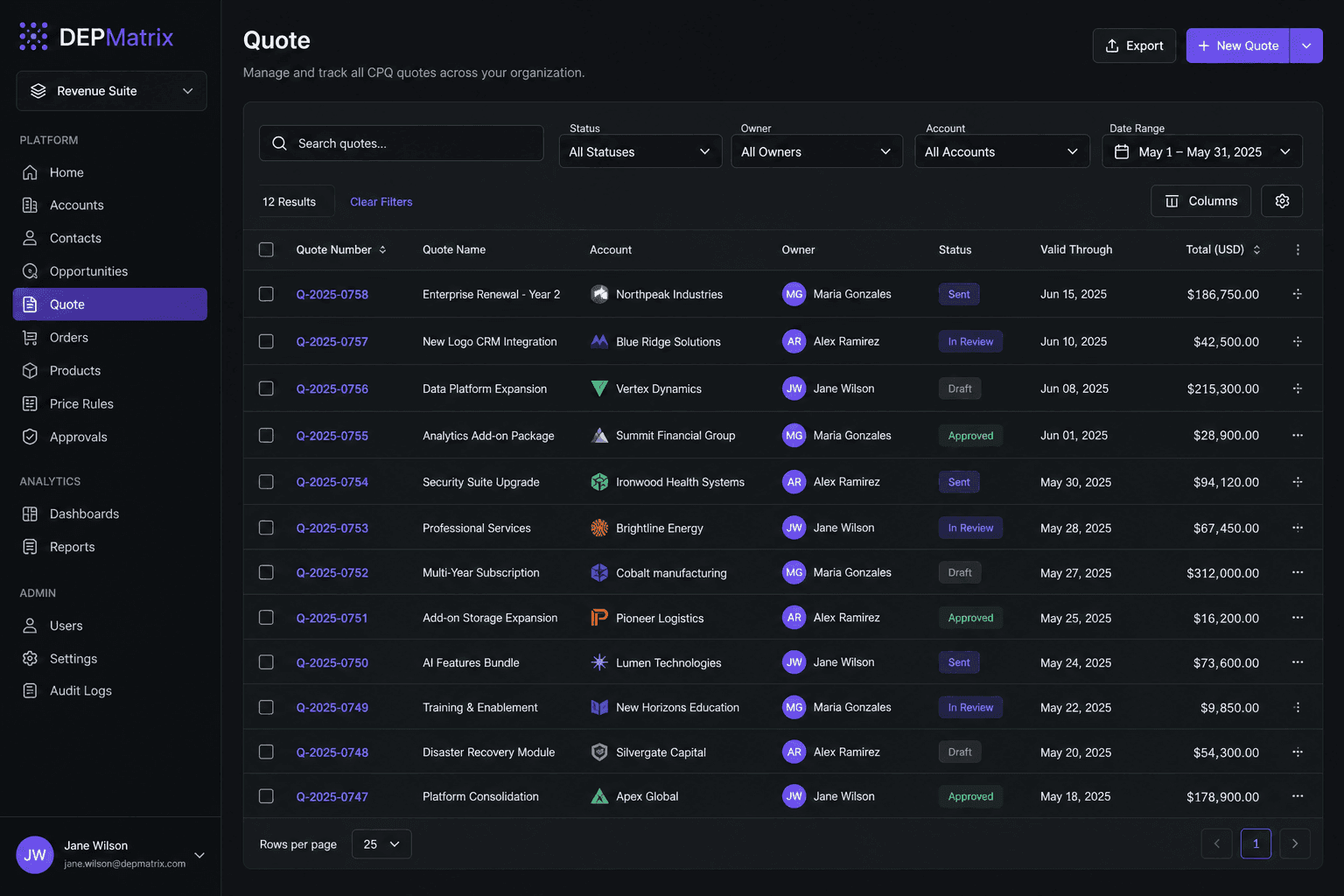This screenshot has width=1344, height=896.
Task: Tick the checkbox for quote Q-2025-0747
Action: (266, 796)
